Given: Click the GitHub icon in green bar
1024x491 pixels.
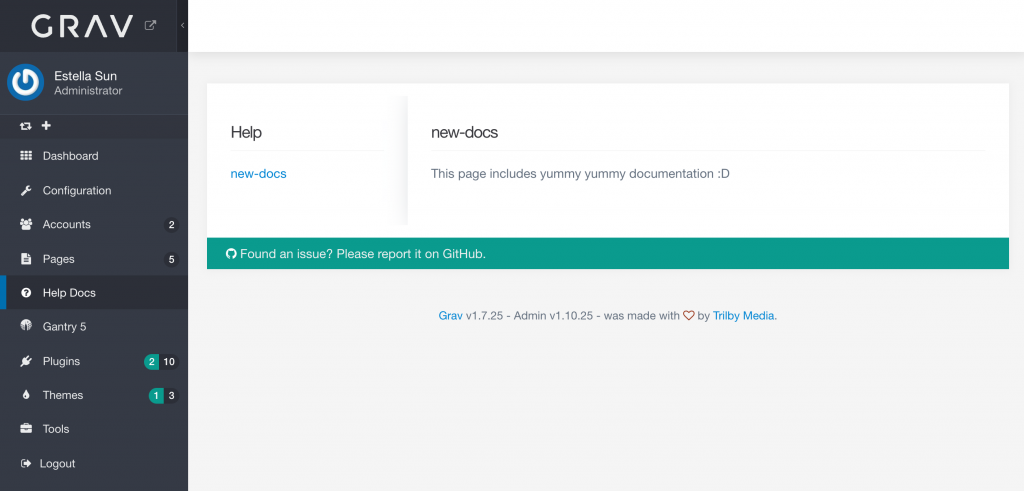Looking at the screenshot, I should 231,253.
